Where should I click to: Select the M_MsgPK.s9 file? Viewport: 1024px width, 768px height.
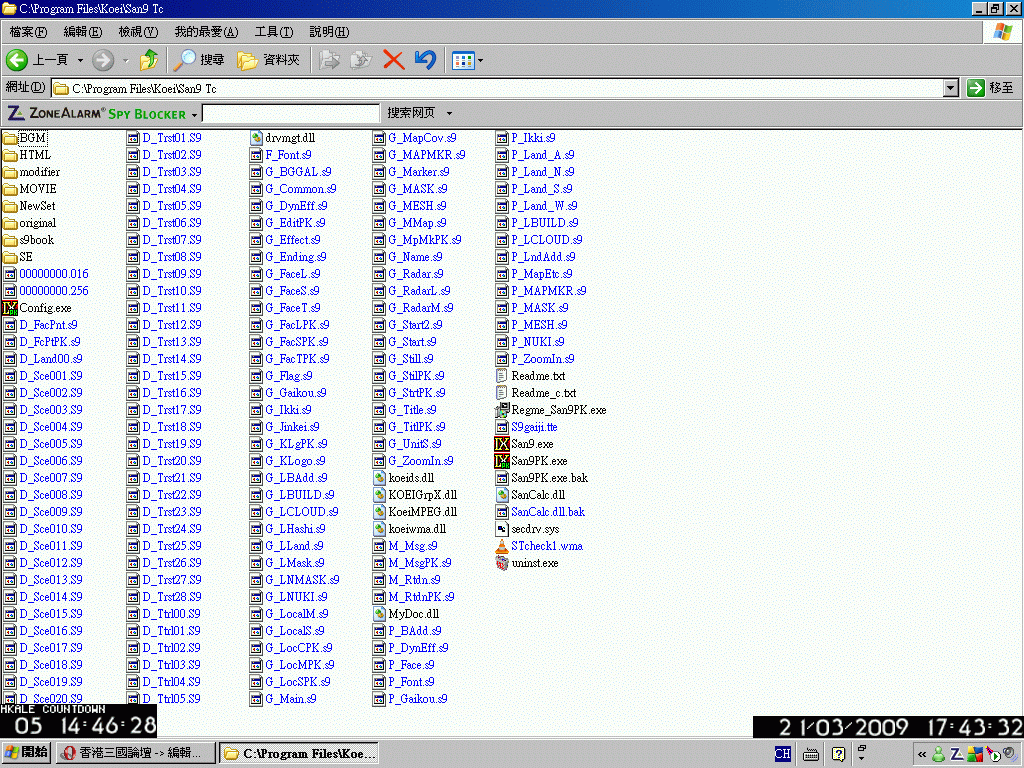pos(412,562)
